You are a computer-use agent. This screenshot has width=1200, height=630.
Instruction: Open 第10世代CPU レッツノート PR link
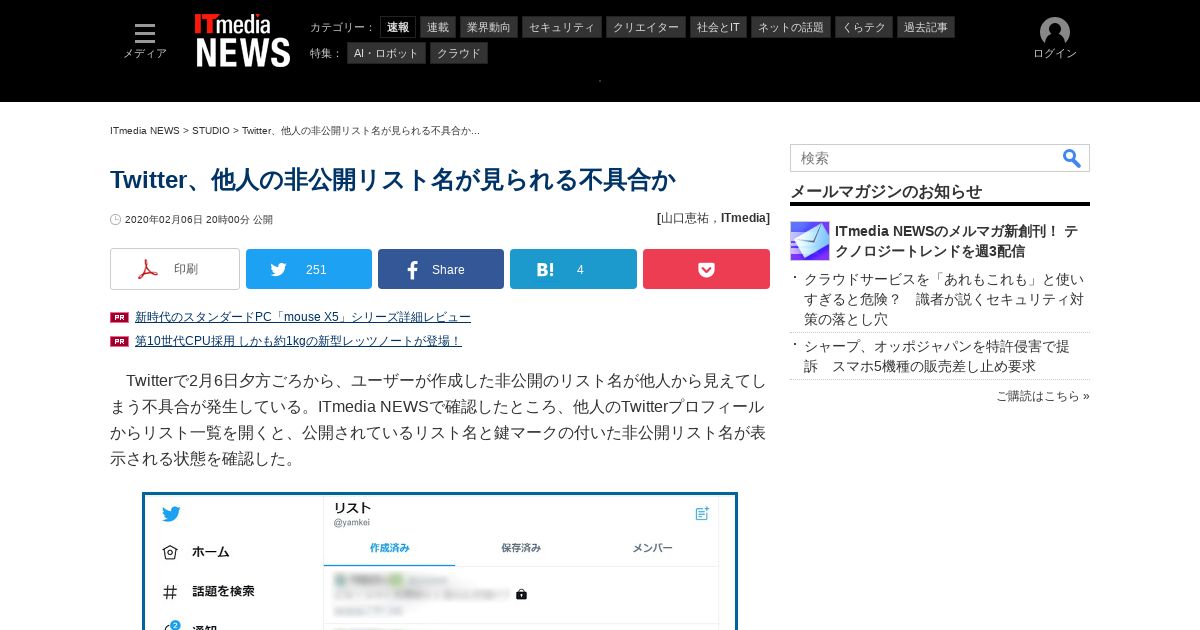(298, 341)
